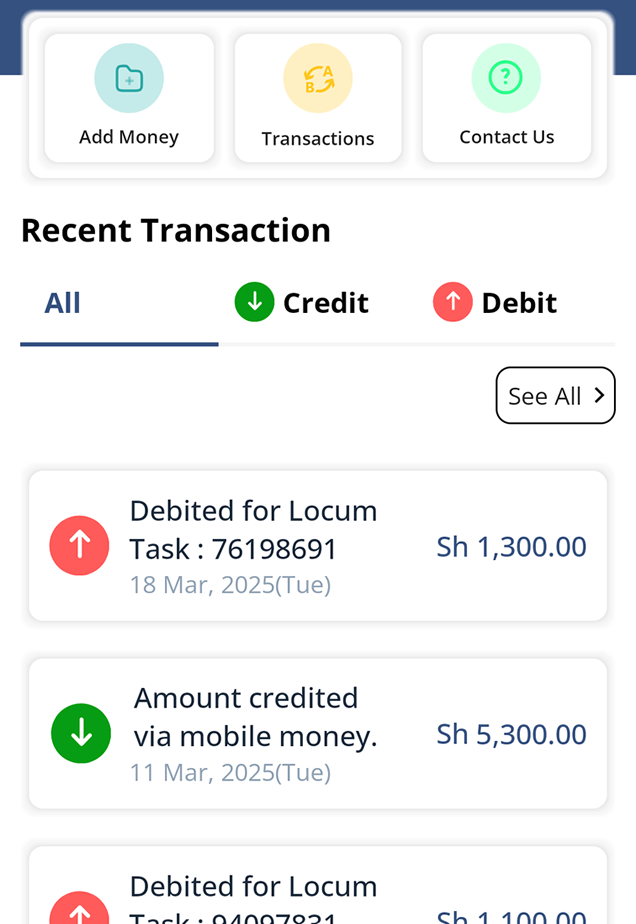Open the Add Money card label

pos(129,137)
